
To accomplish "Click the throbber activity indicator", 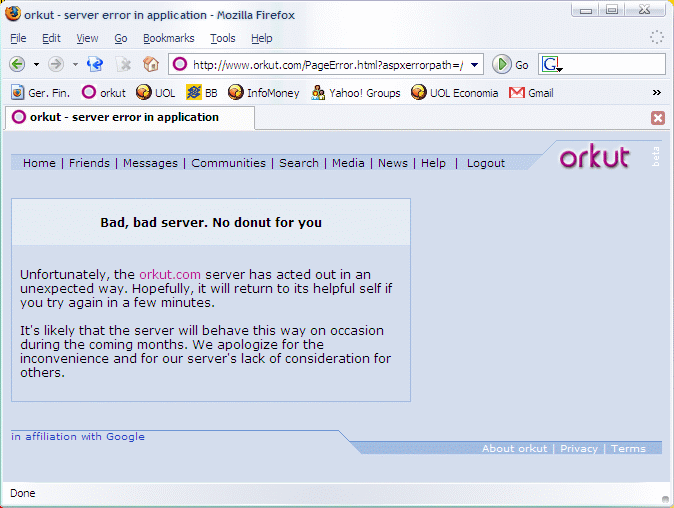I will tap(656, 37).
